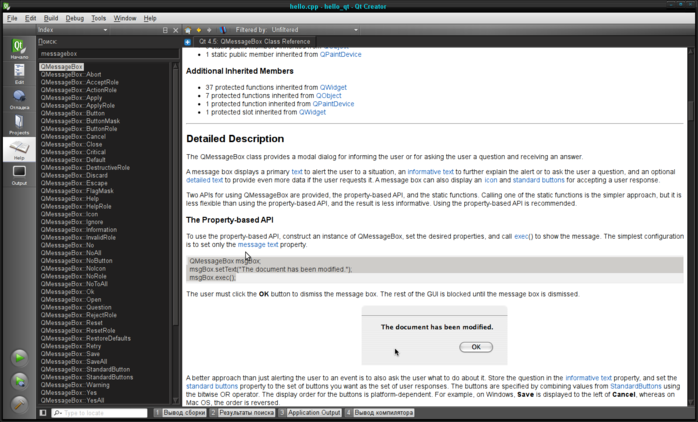This screenshot has width=698, height=422.
Task: Close the Index side panel
Action: pyautogui.click(x=175, y=30)
